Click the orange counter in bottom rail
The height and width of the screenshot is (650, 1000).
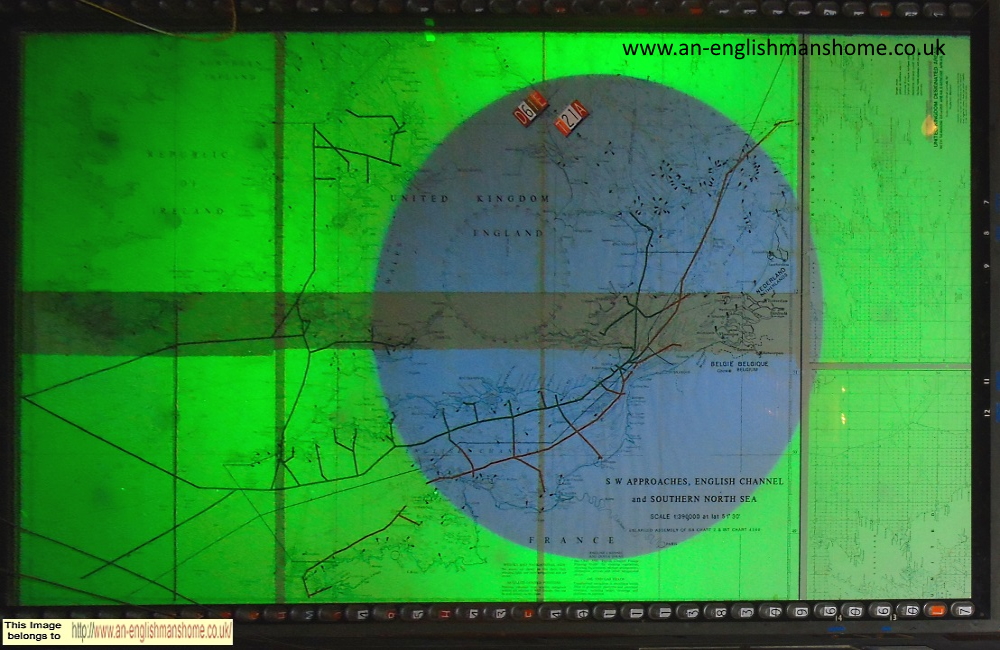tap(936, 611)
